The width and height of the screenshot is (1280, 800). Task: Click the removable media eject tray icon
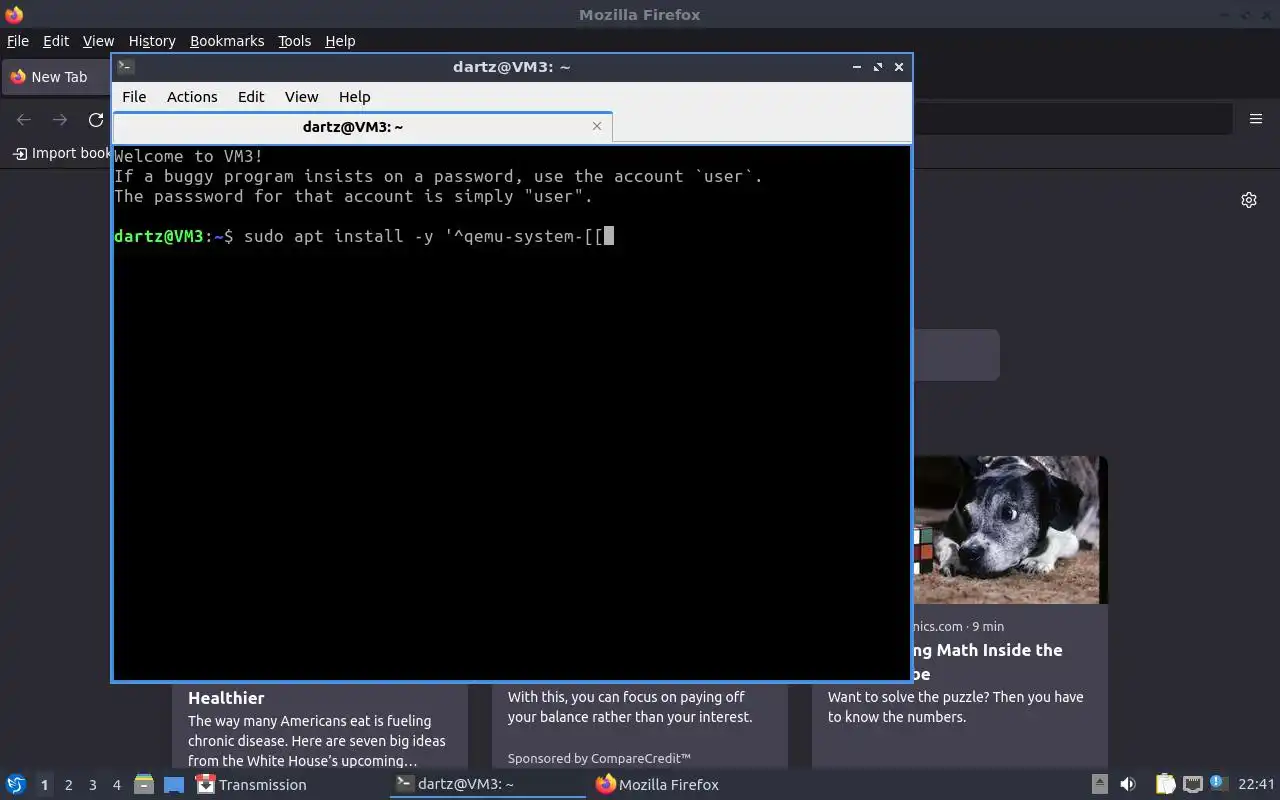point(1099,784)
